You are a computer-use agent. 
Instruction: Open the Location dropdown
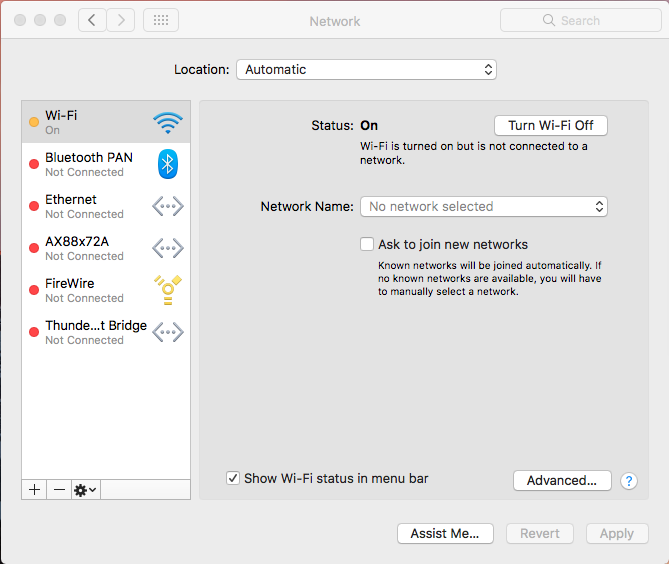tap(366, 70)
